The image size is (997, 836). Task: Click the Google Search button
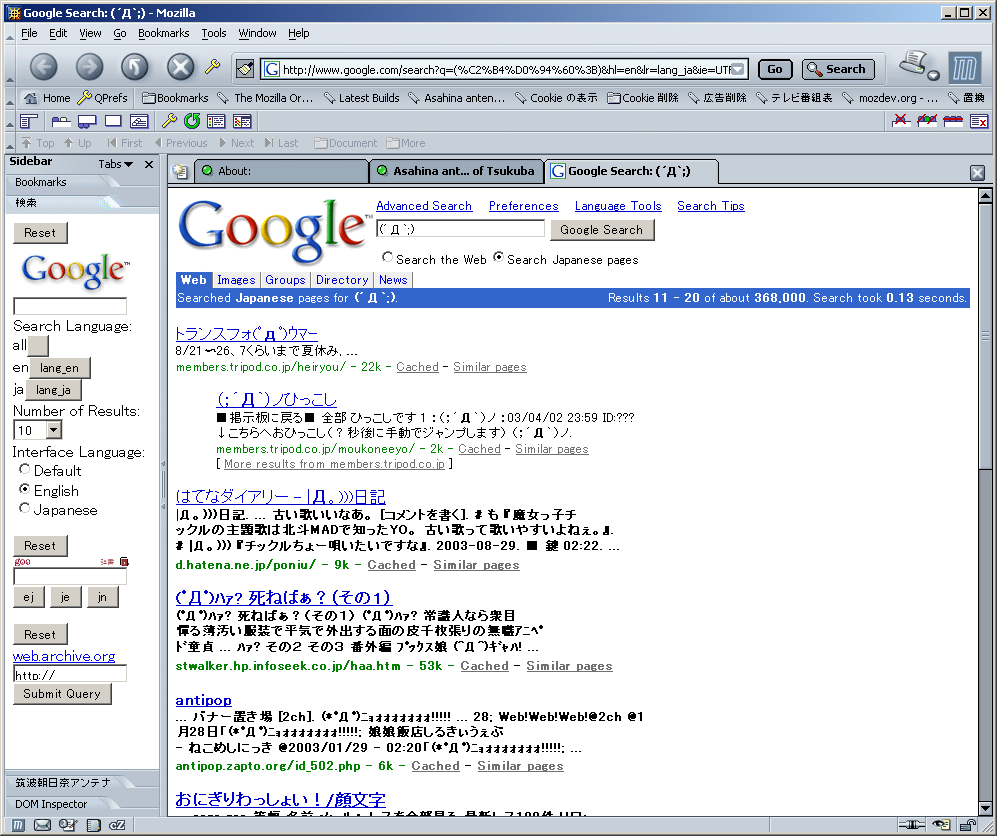(602, 230)
